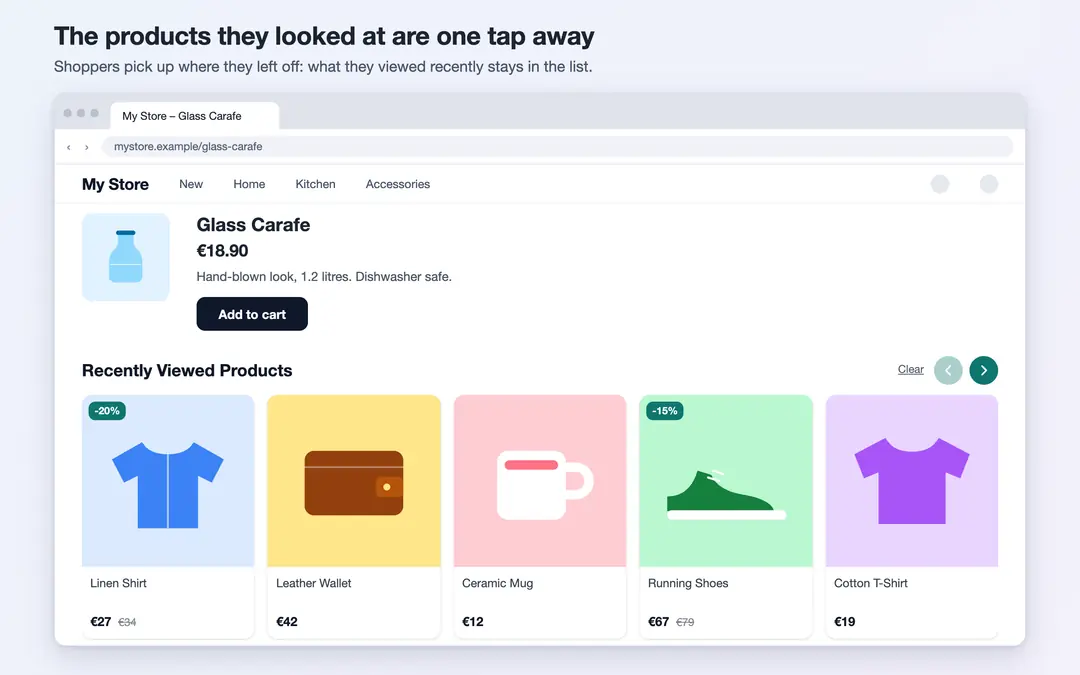Select the My Store – Glass Carafe tab
This screenshot has width=1080, height=675.
(194, 116)
